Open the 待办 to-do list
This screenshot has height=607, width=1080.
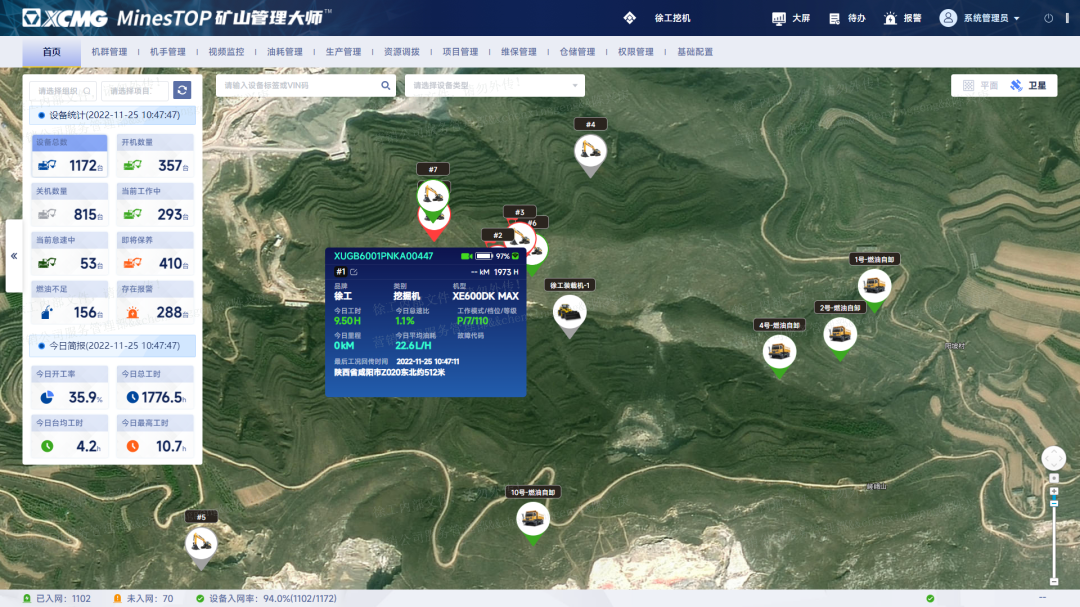847,18
